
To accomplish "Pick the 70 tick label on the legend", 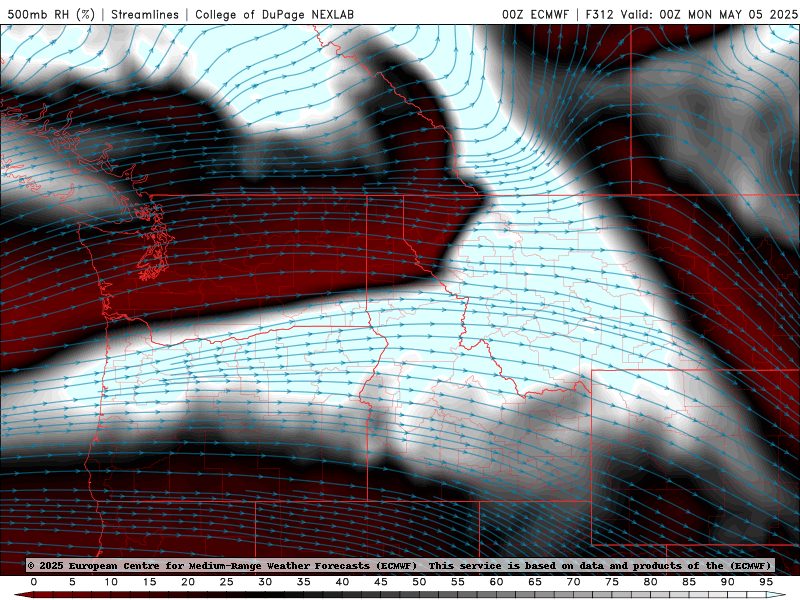I will pyautogui.click(x=573, y=582).
